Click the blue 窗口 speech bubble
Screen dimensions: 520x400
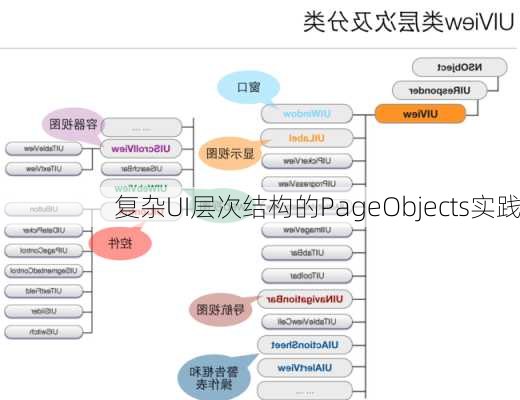[x=249, y=87]
